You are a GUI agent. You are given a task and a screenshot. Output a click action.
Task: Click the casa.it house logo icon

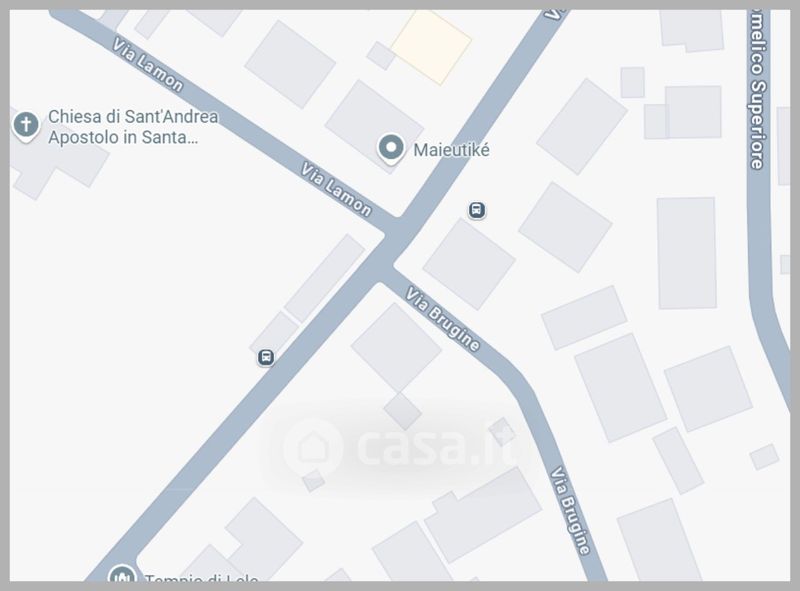click(x=312, y=447)
